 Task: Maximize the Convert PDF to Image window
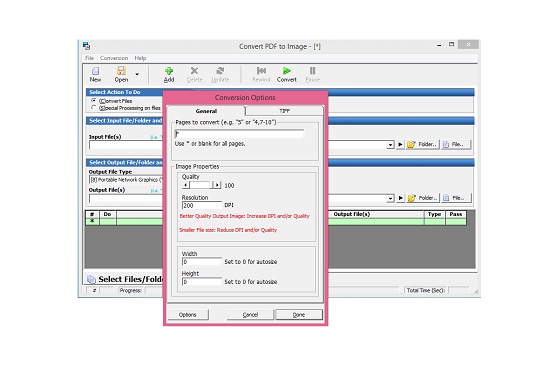(452, 45)
